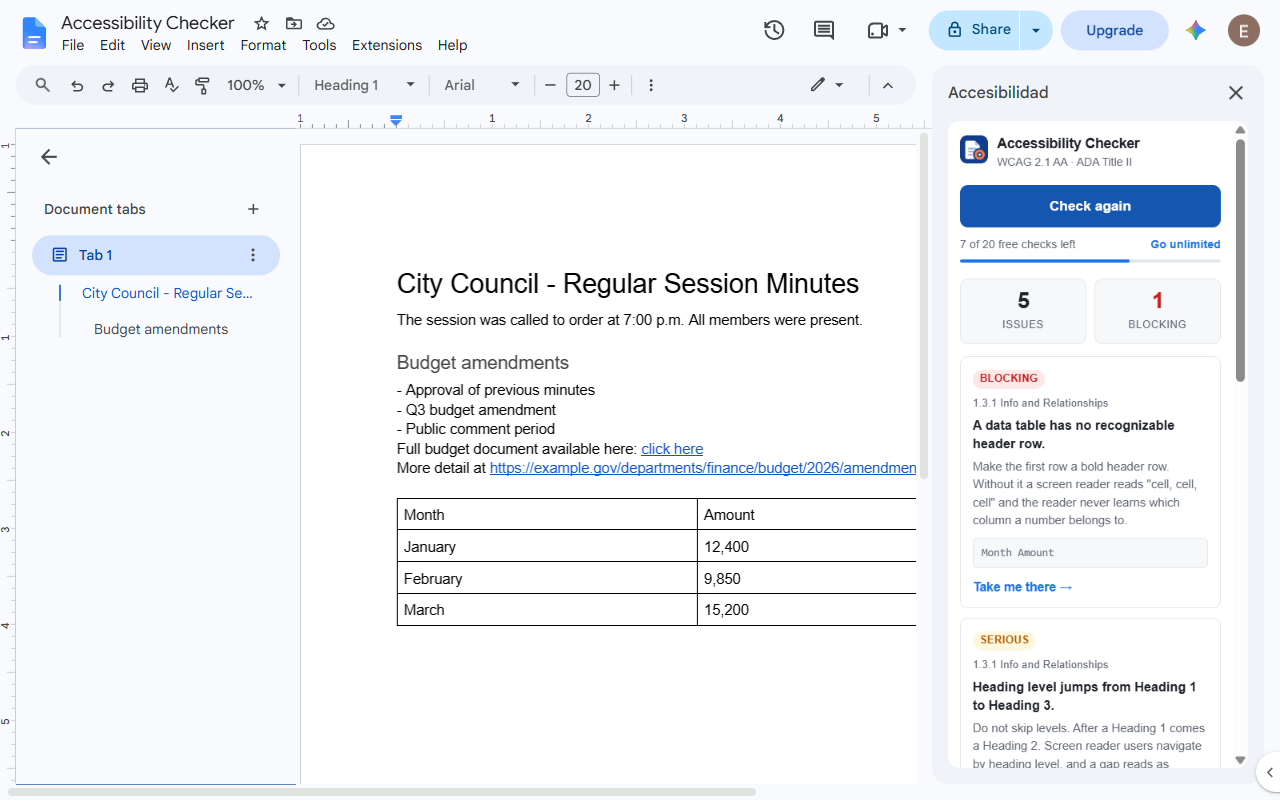Click the 5 Issues summary card
The image size is (1280, 800).
(x=1023, y=311)
